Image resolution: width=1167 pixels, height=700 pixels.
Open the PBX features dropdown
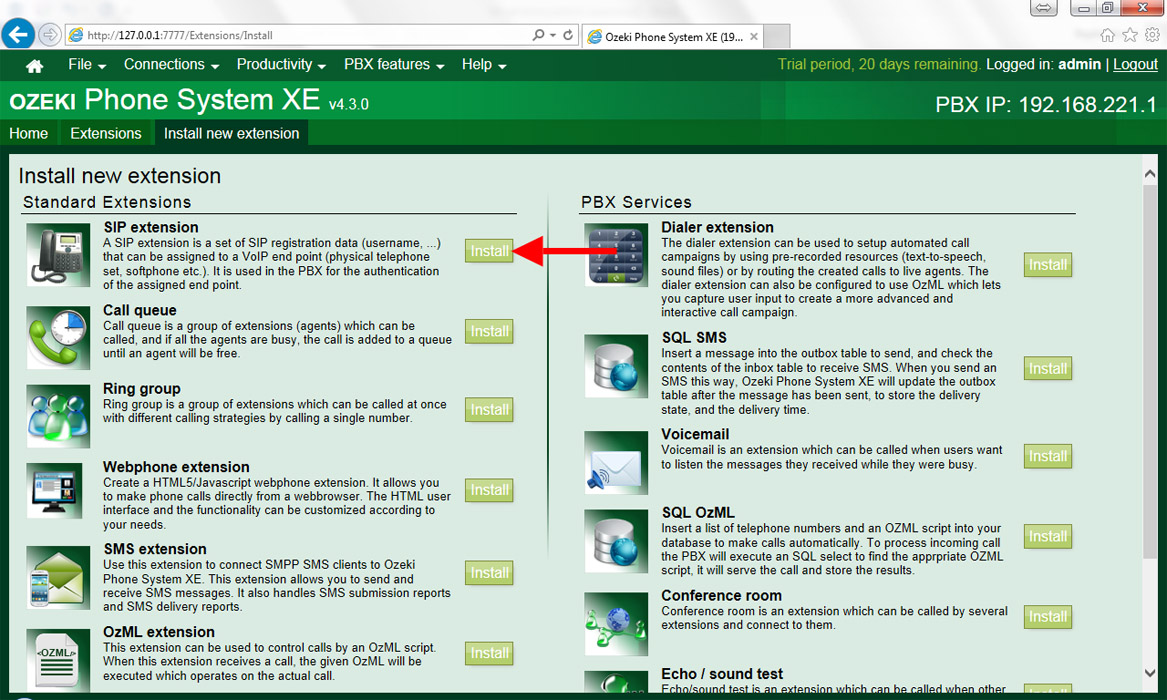point(393,65)
